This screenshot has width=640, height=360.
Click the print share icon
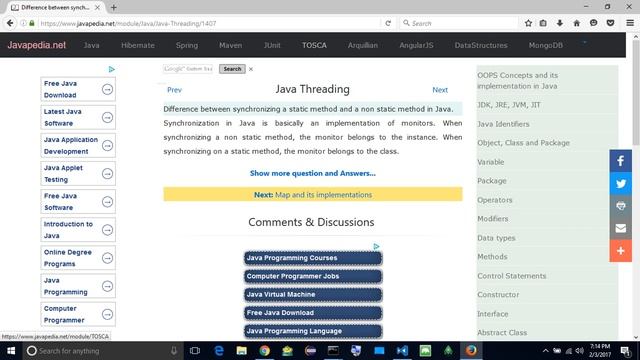pyautogui.click(x=621, y=206)
